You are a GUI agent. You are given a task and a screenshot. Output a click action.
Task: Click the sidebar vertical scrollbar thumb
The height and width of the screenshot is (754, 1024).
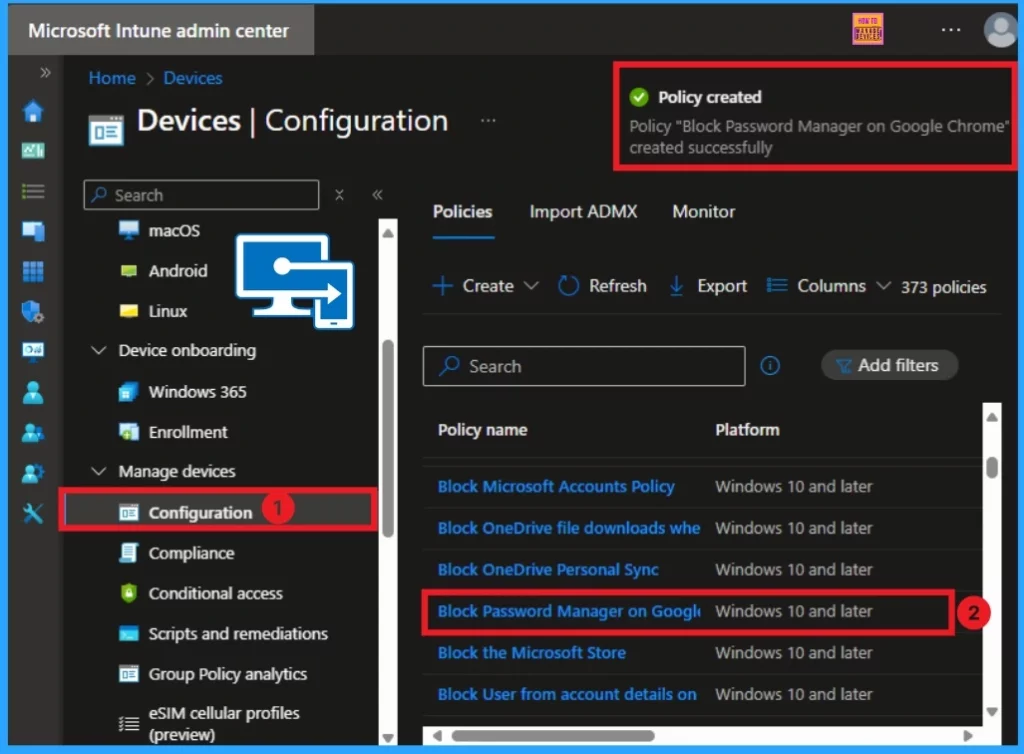(x=388, y=437)
